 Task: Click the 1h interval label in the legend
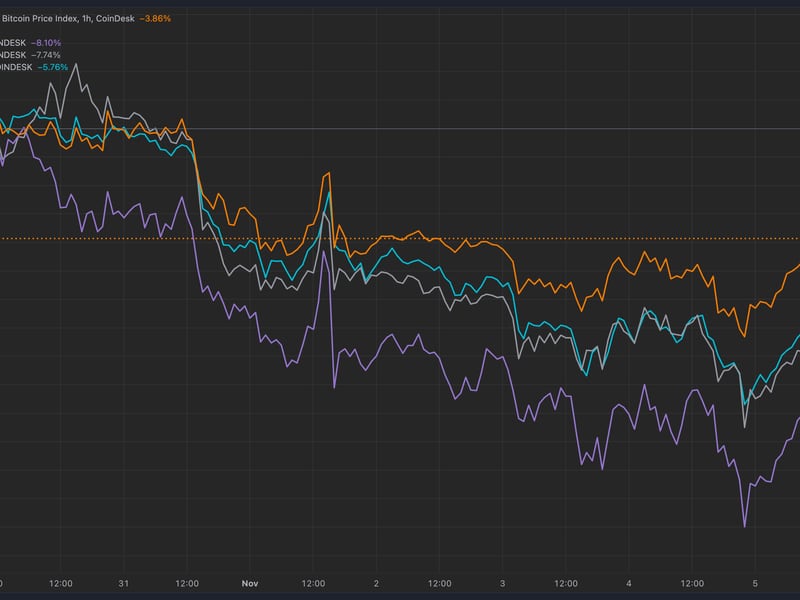pos(85,17)
